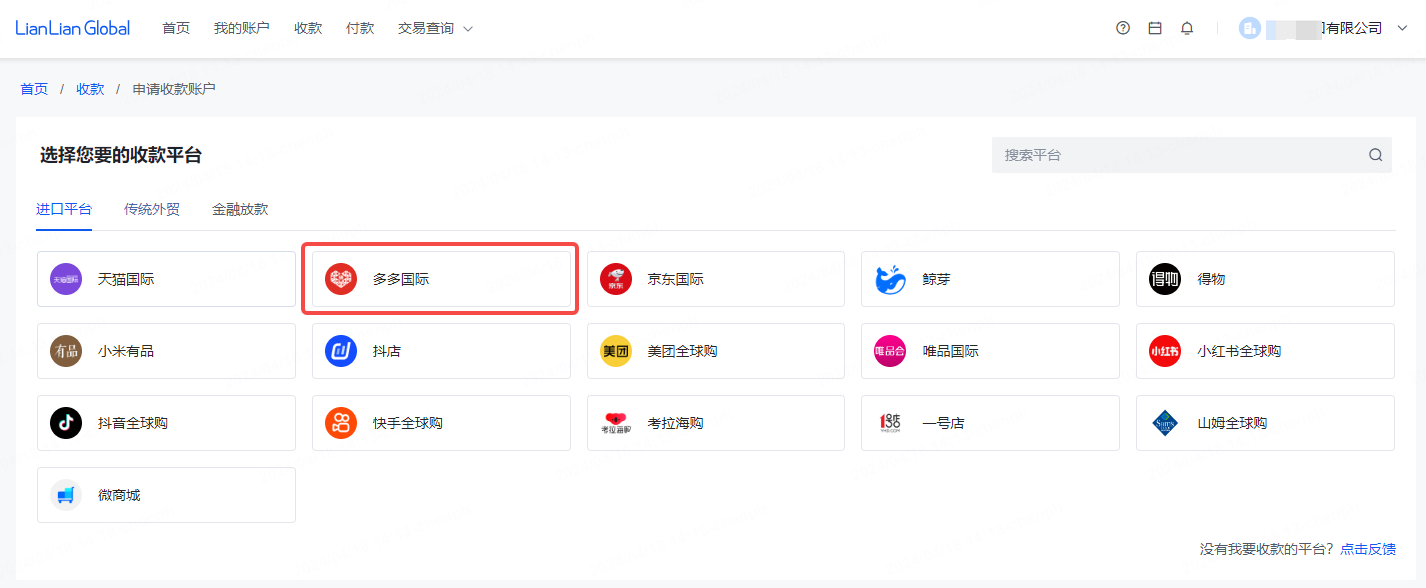Click the search magnifier icon
Image resolution: width=1426 pixels, height=588 pixels.
[1376, 155]
